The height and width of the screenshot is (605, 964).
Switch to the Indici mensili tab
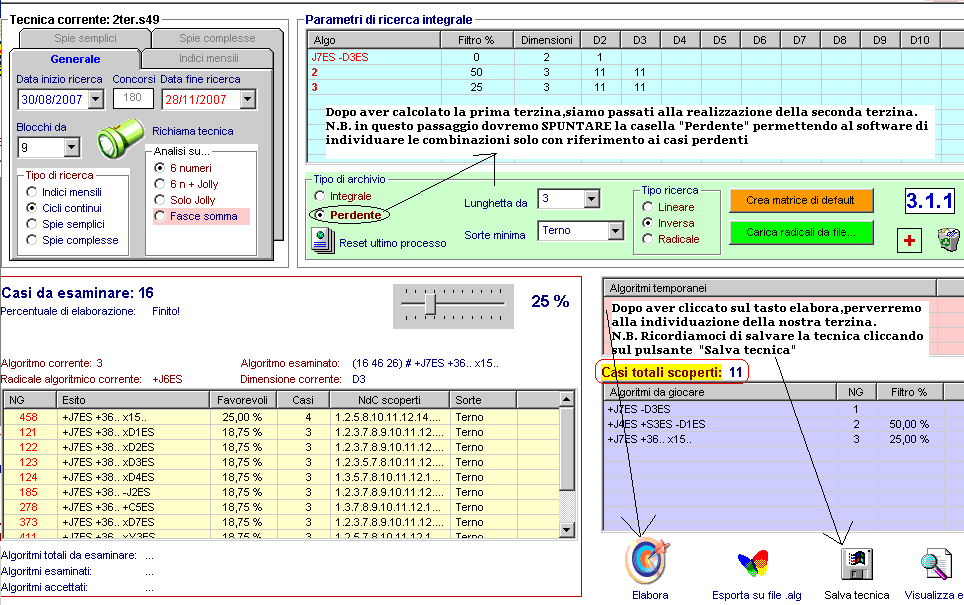[x=208, y=58]
